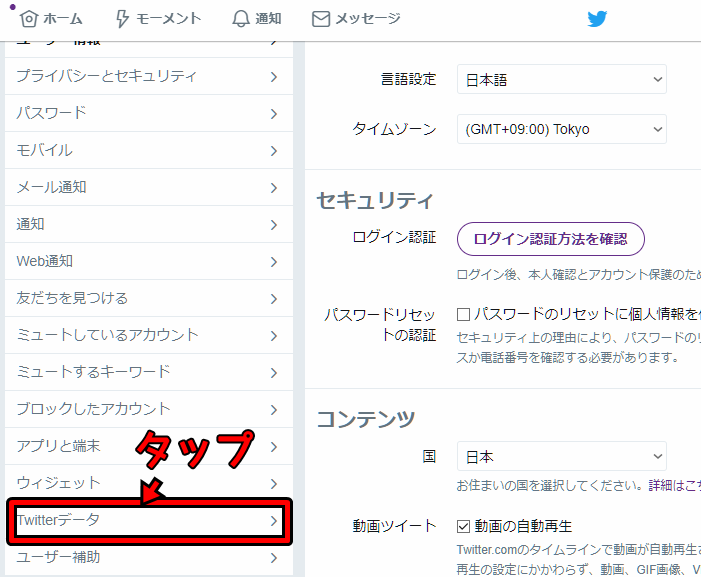
Task: Click the Twitter bird logo
Action: click(x=597, y=19)
